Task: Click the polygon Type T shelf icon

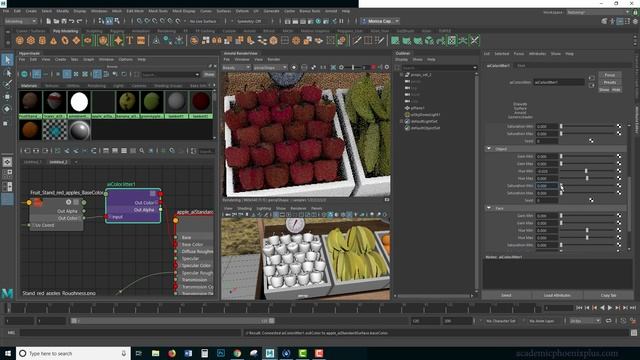Action: (130, 40)
